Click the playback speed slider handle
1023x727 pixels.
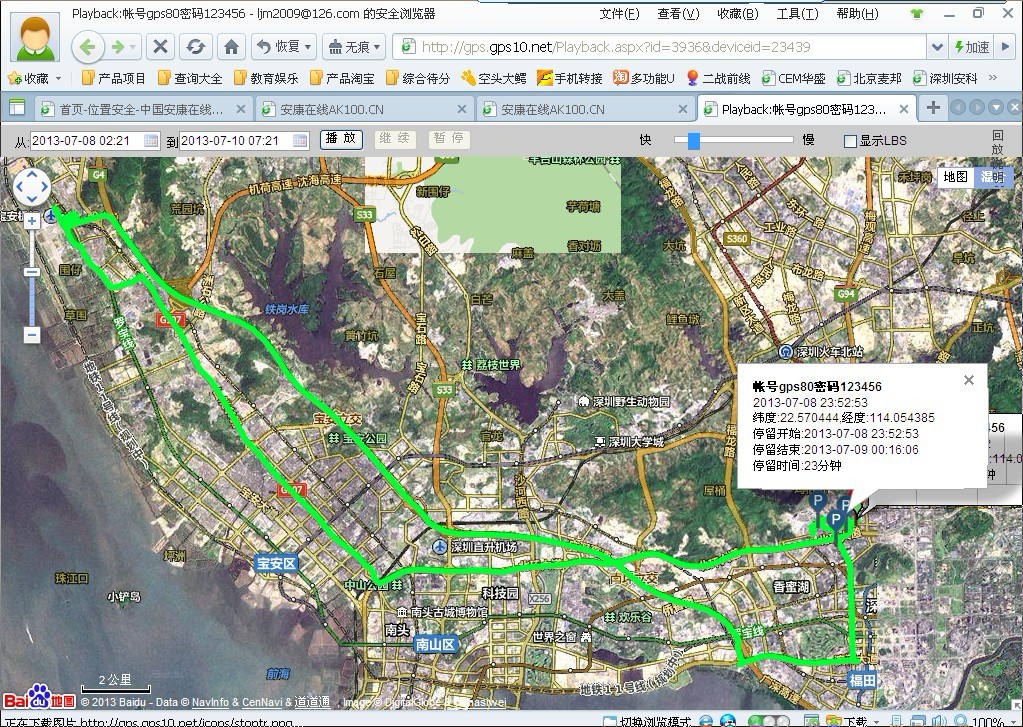coord(694,140)
